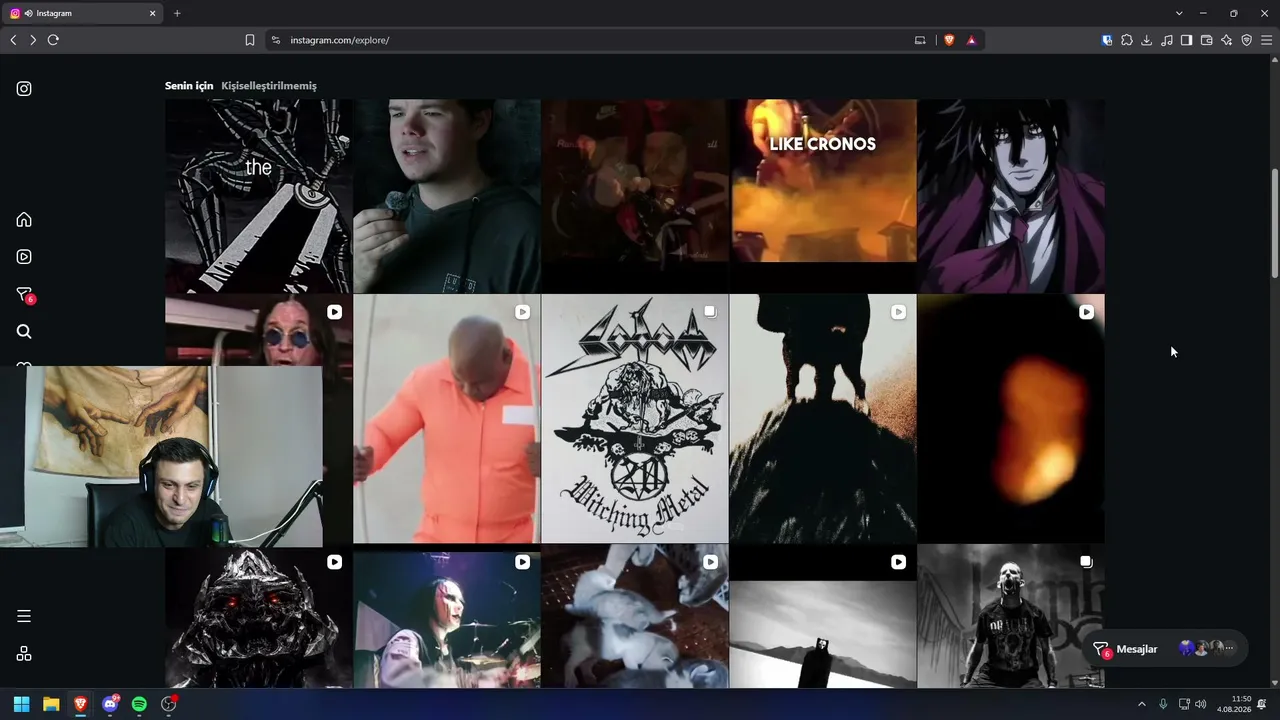Open the taskbar clock and calendar
The width and height of the screenshot is (1280, 720).
(x=1234, y=704)
